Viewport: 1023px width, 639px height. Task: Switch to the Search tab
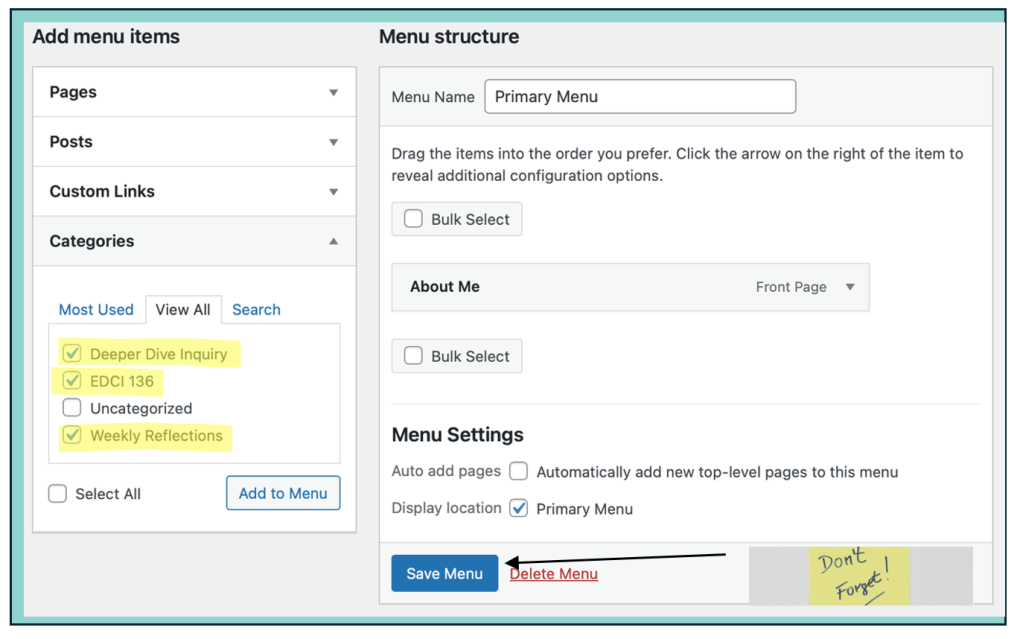[x=256, y=310]
